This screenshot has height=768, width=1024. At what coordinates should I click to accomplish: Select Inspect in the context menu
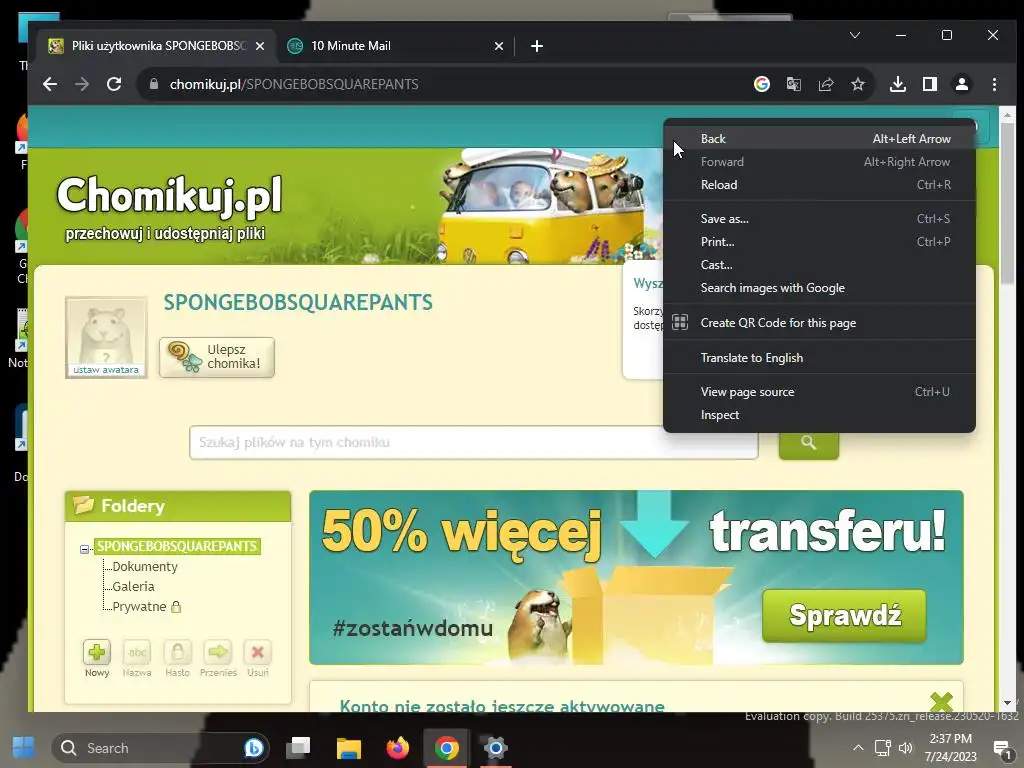[819, 415]
